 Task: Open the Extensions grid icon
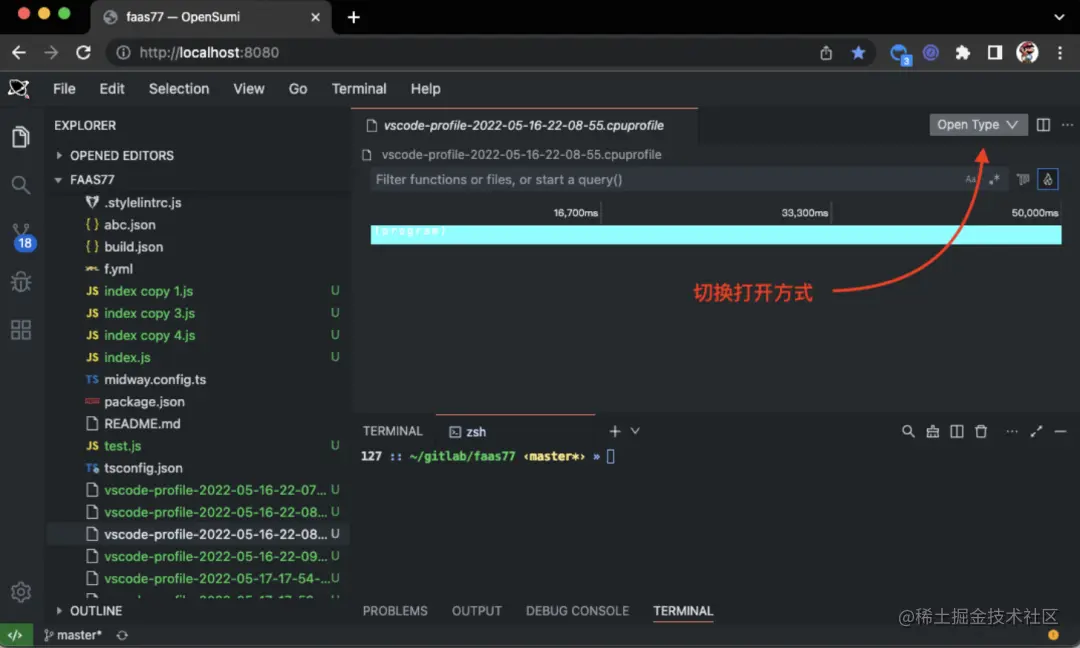click(x=21, y=330)
